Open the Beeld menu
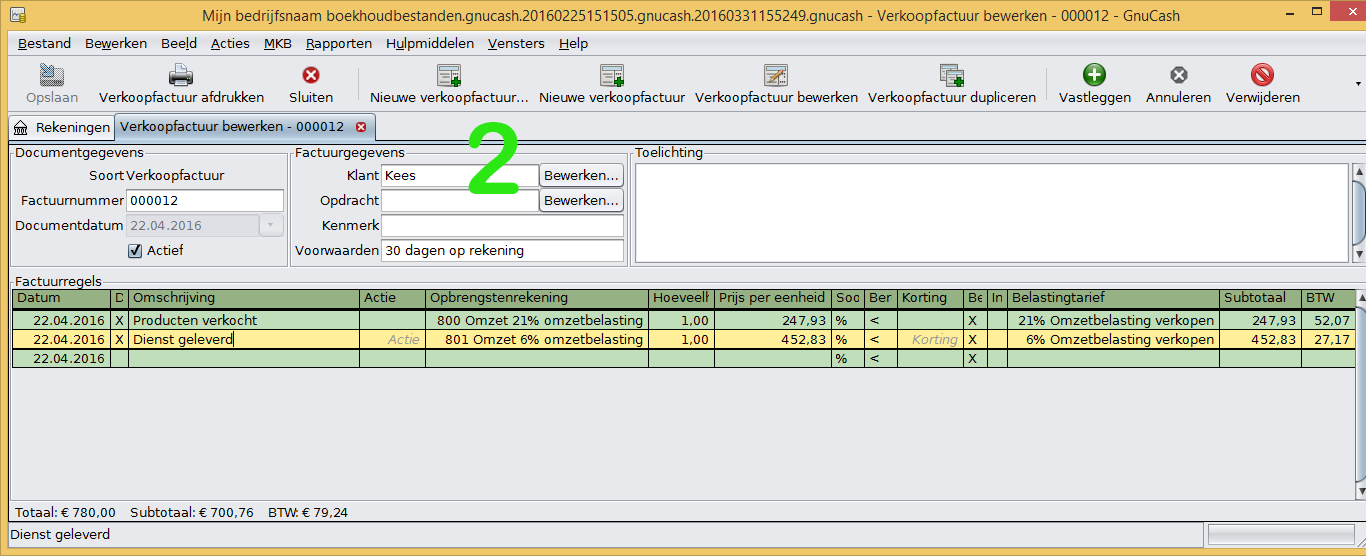 point(179,43)
